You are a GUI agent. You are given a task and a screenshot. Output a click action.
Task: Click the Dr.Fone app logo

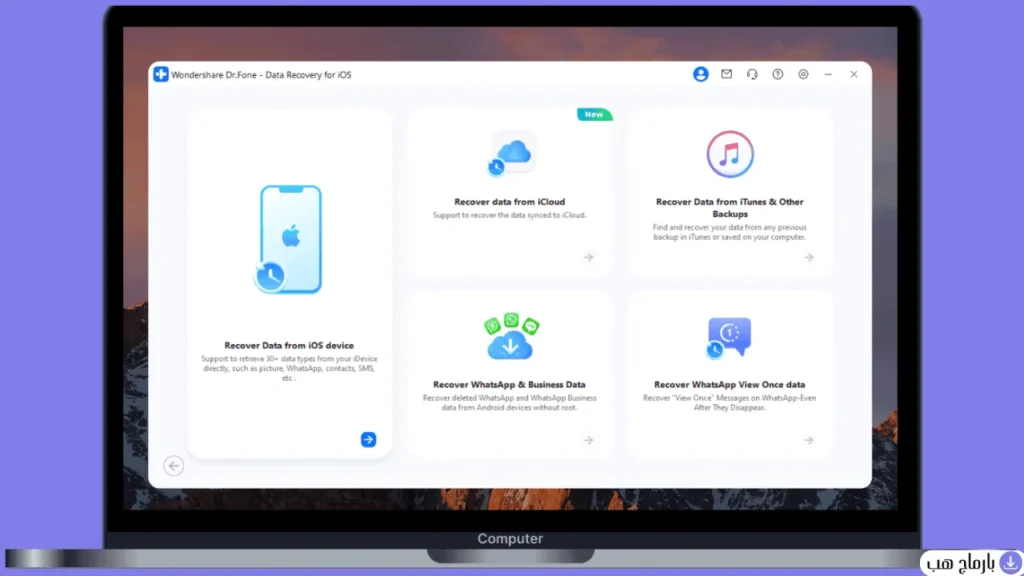click(x=161, y=74)
